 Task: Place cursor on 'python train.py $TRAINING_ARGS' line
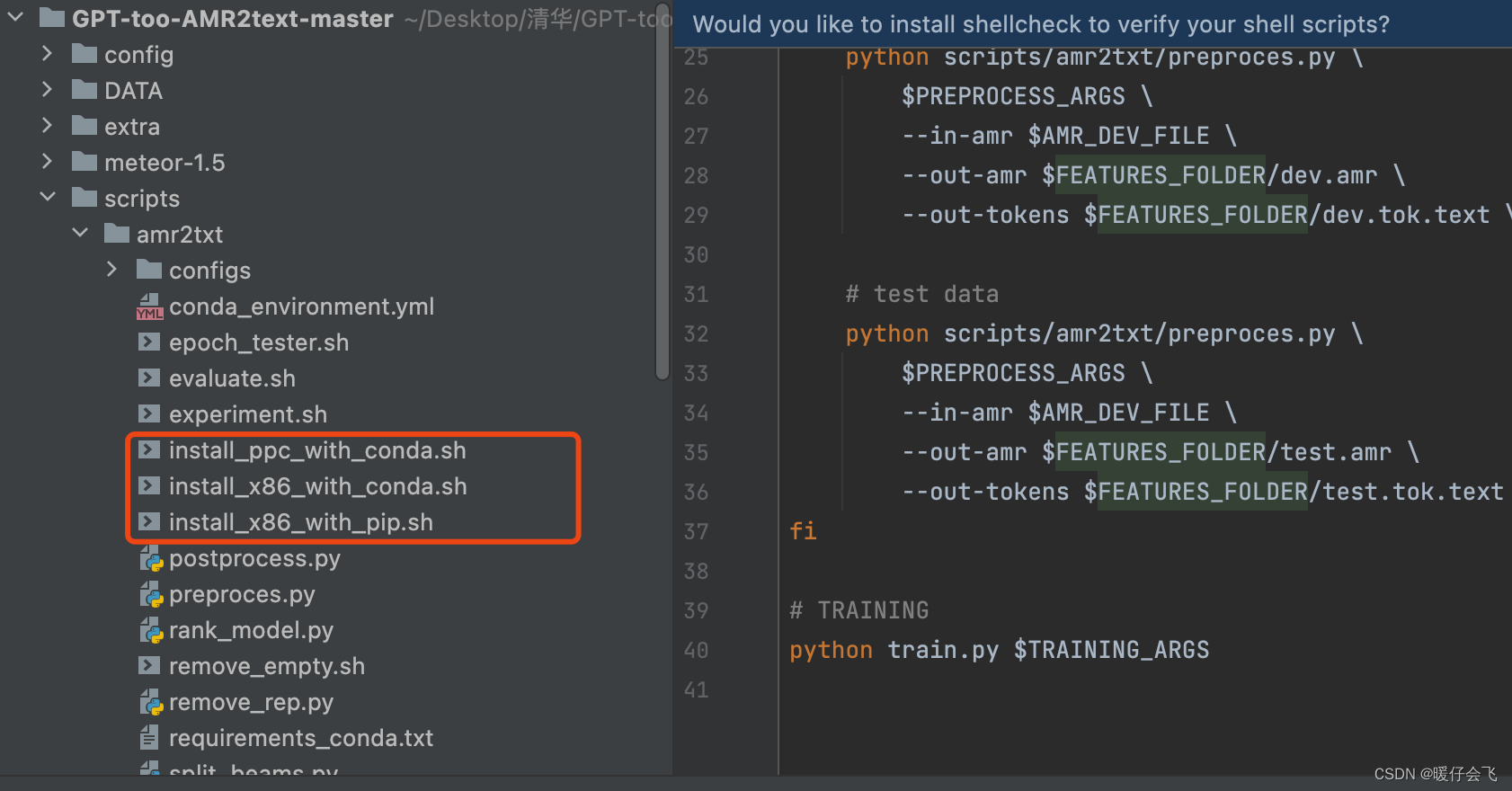coord(1000,650)
